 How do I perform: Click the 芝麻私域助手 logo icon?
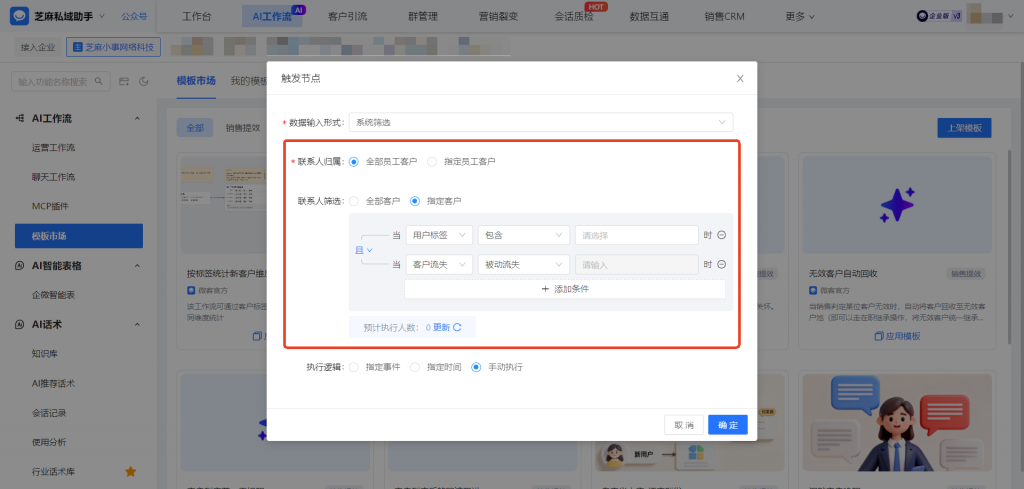click(x=20, y=16)
